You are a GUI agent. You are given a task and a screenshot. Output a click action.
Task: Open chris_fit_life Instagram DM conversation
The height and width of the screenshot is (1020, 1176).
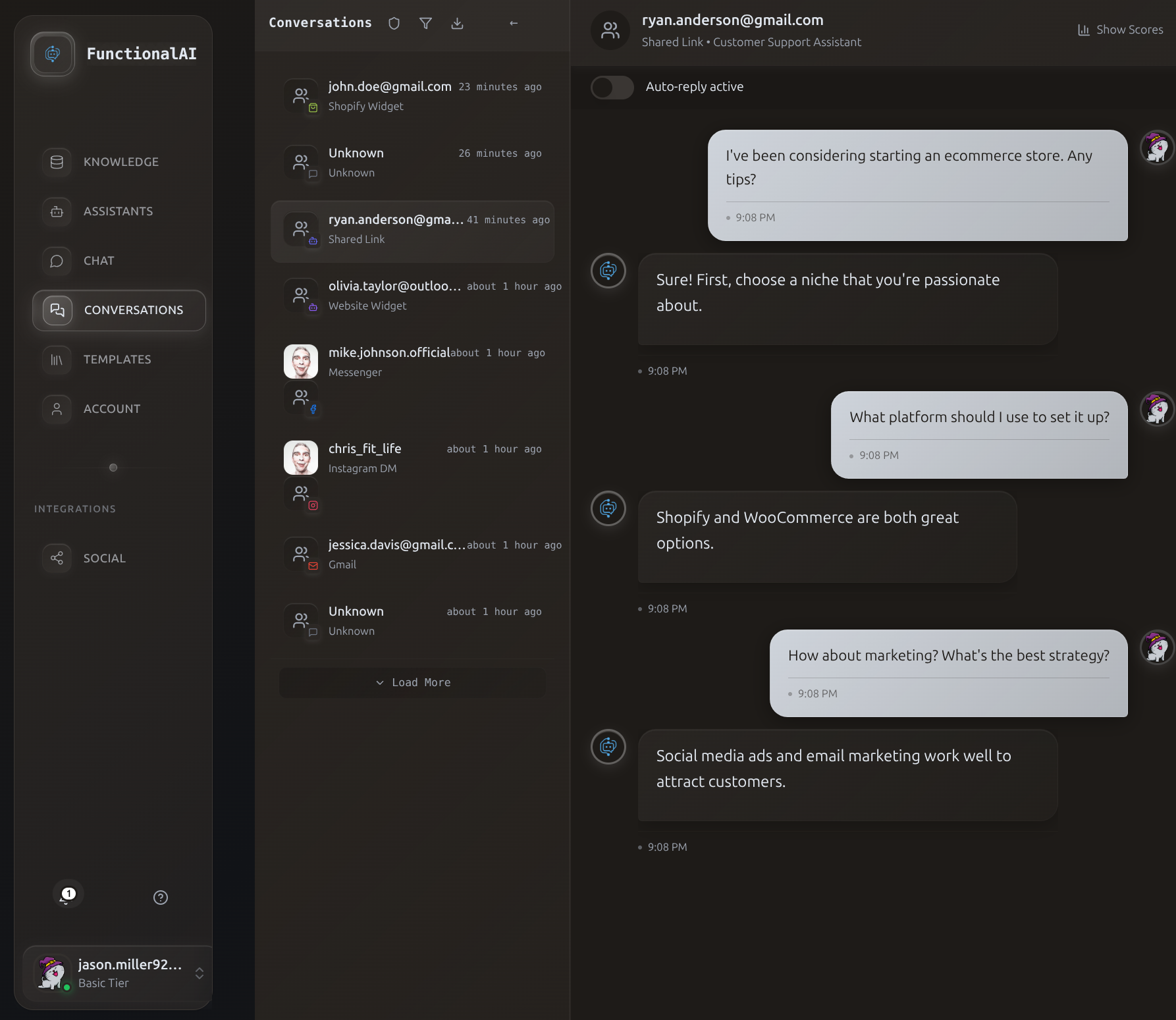click(412, 458)
